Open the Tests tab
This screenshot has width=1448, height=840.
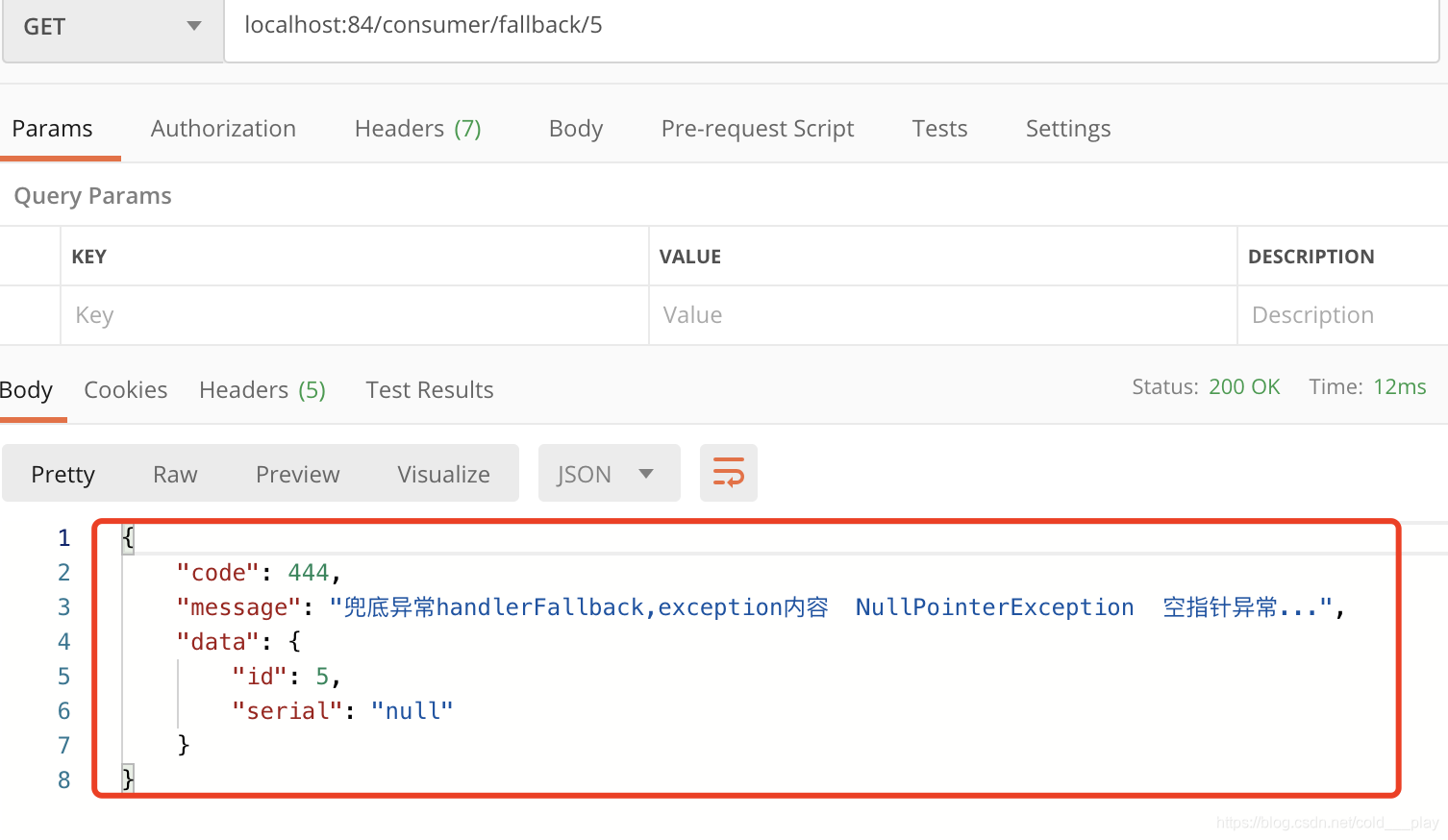click(939, 129)
